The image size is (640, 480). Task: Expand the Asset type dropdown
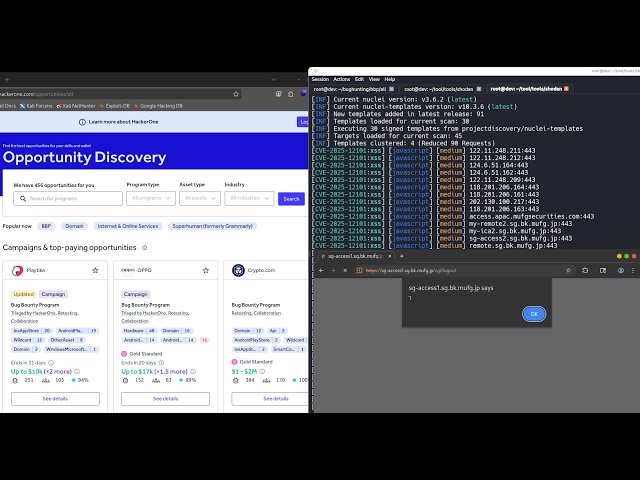[200, 198]
